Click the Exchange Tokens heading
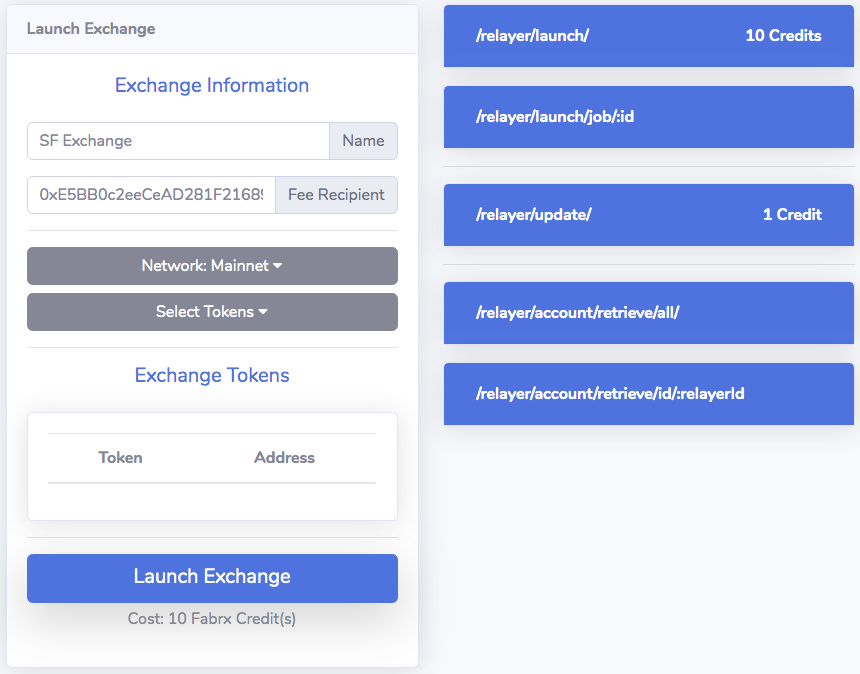The height and width of the screenshot is (674, 860). (x=212, y=376)
